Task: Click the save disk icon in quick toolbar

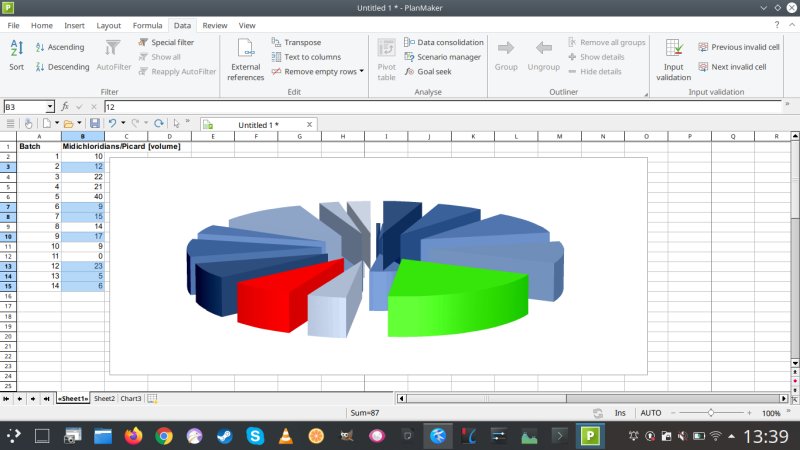Action: click(95, 123)
